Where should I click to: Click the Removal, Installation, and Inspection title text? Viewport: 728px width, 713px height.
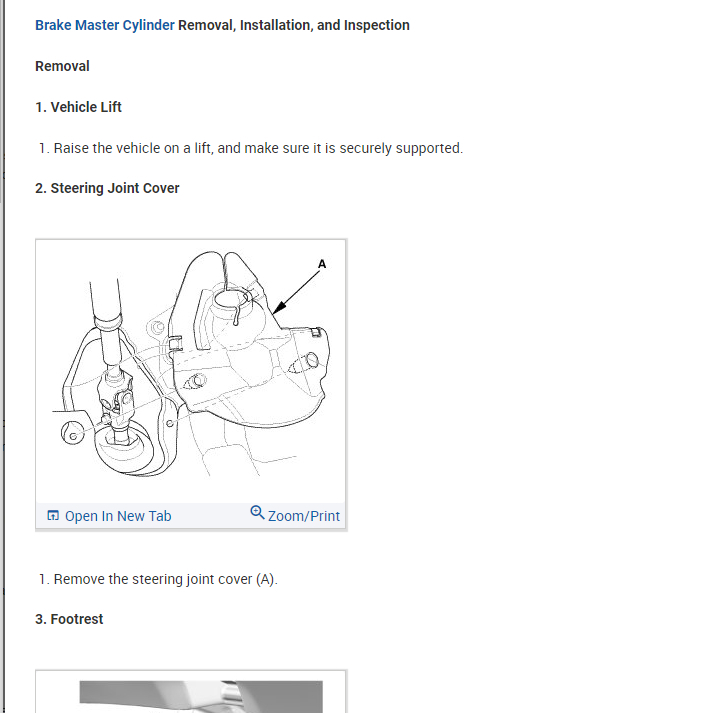point(294,25)
